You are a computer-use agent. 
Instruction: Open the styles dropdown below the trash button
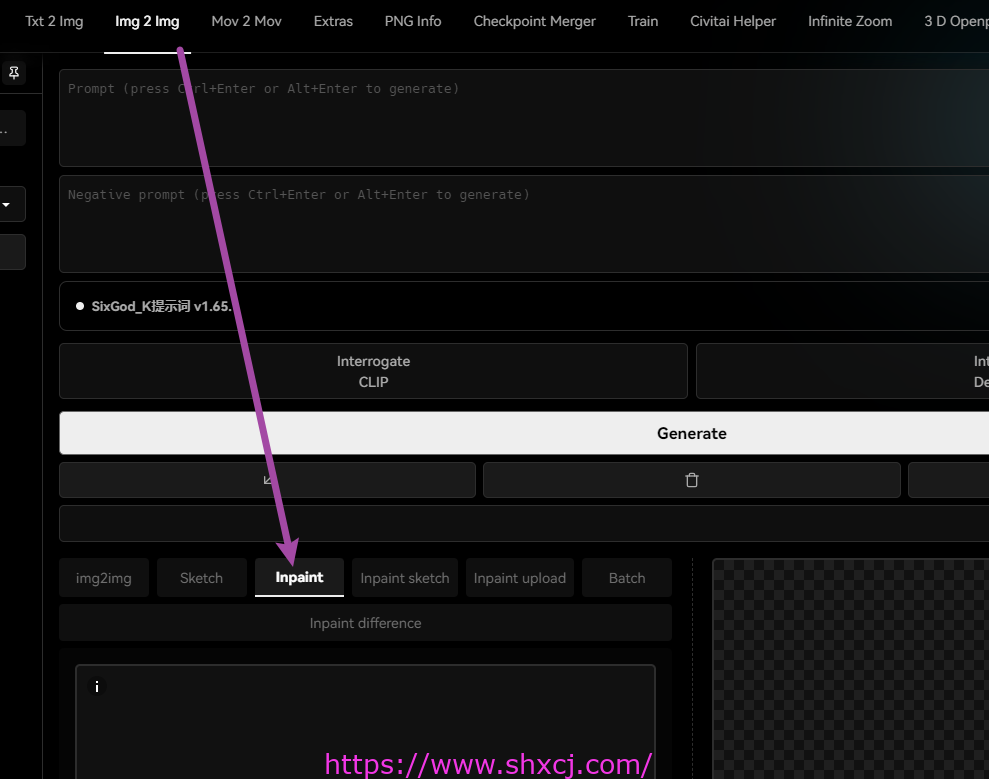point(524,524)
